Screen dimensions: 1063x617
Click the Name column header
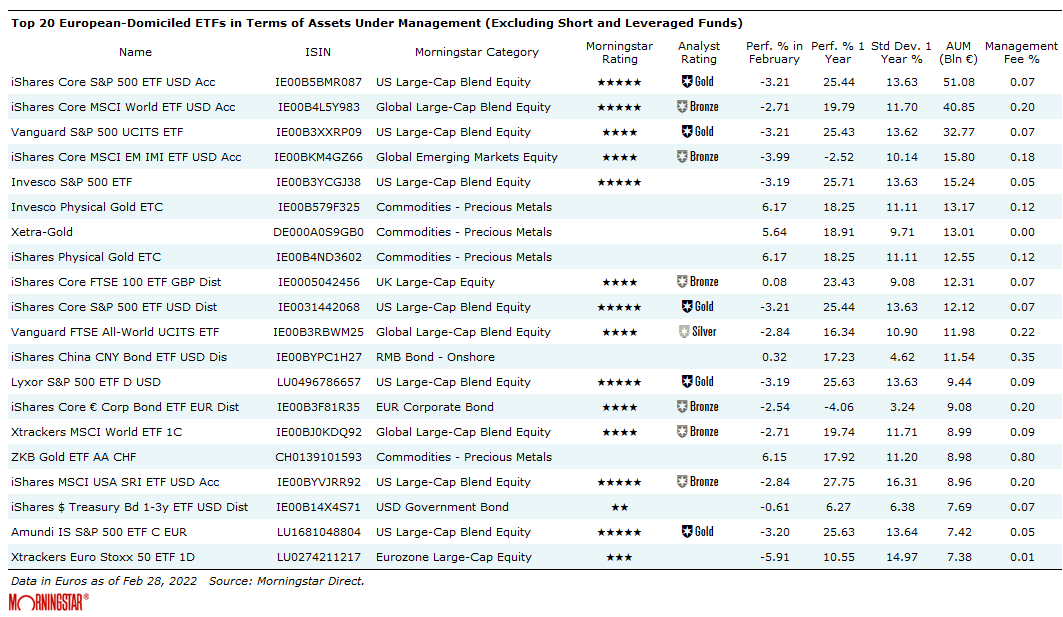135,52
